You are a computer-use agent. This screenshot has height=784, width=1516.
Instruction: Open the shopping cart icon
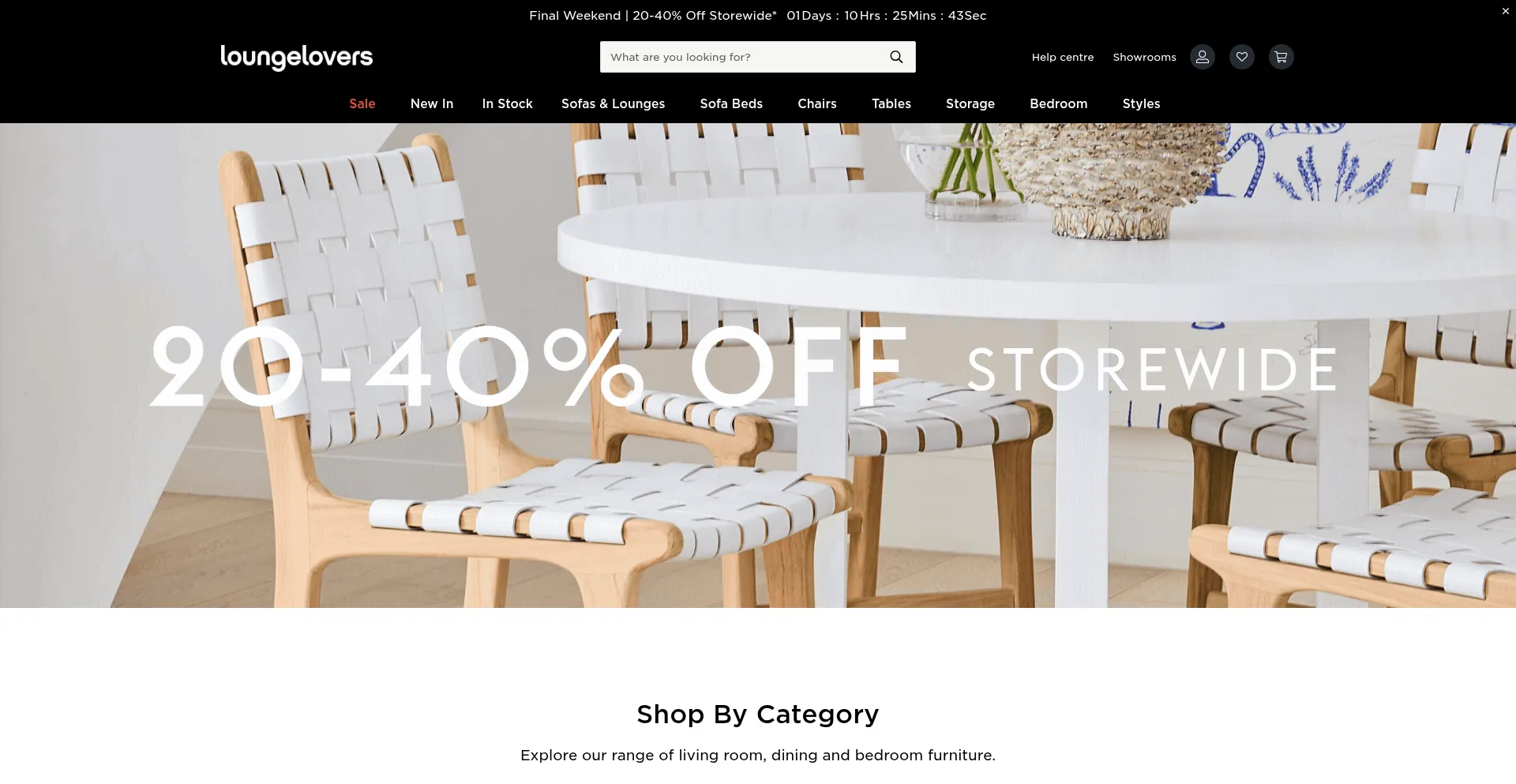pyautogui.click(x=1281, y=57)
